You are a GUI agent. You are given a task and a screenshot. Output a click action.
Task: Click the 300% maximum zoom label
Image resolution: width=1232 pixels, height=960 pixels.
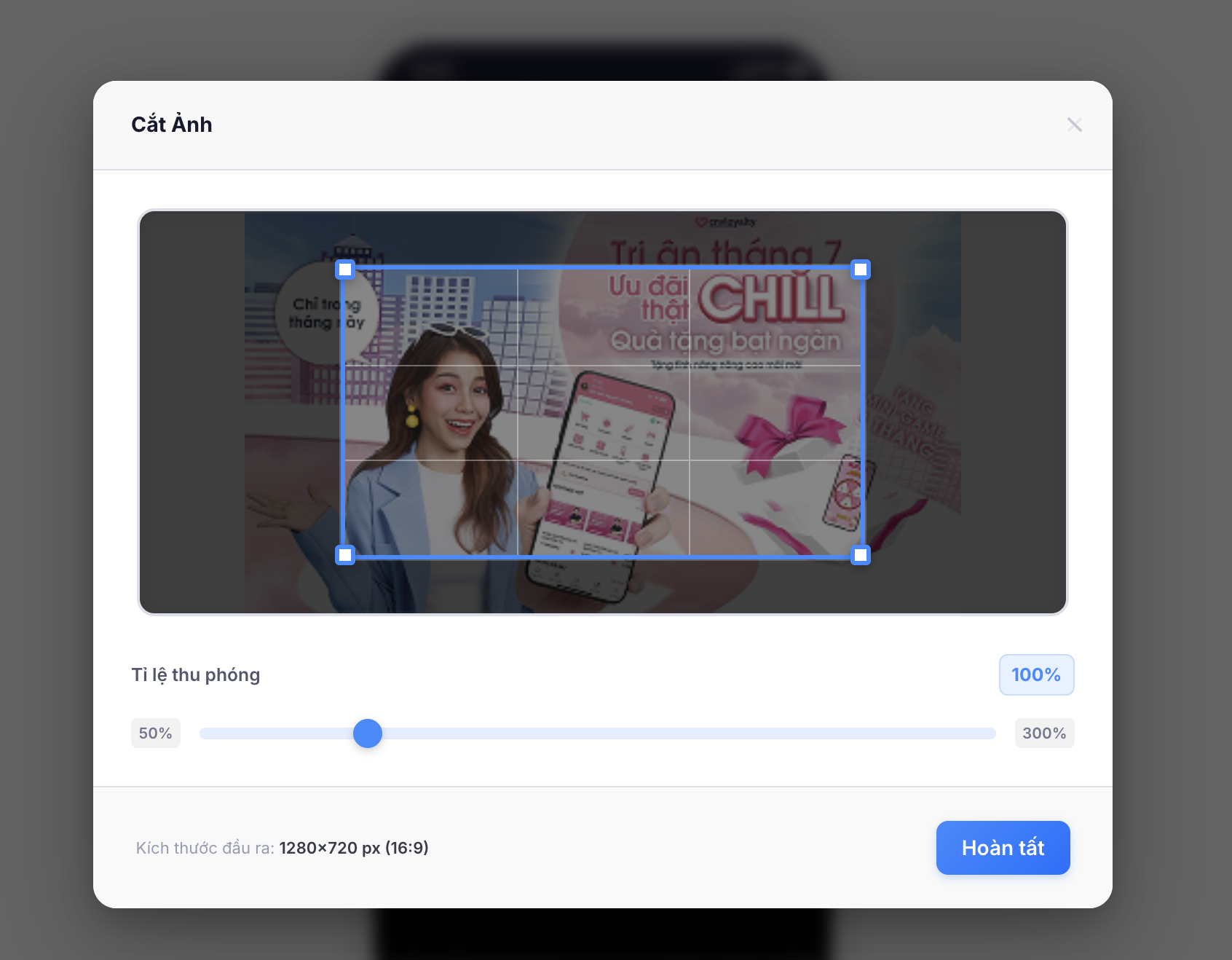point(1043,733)
